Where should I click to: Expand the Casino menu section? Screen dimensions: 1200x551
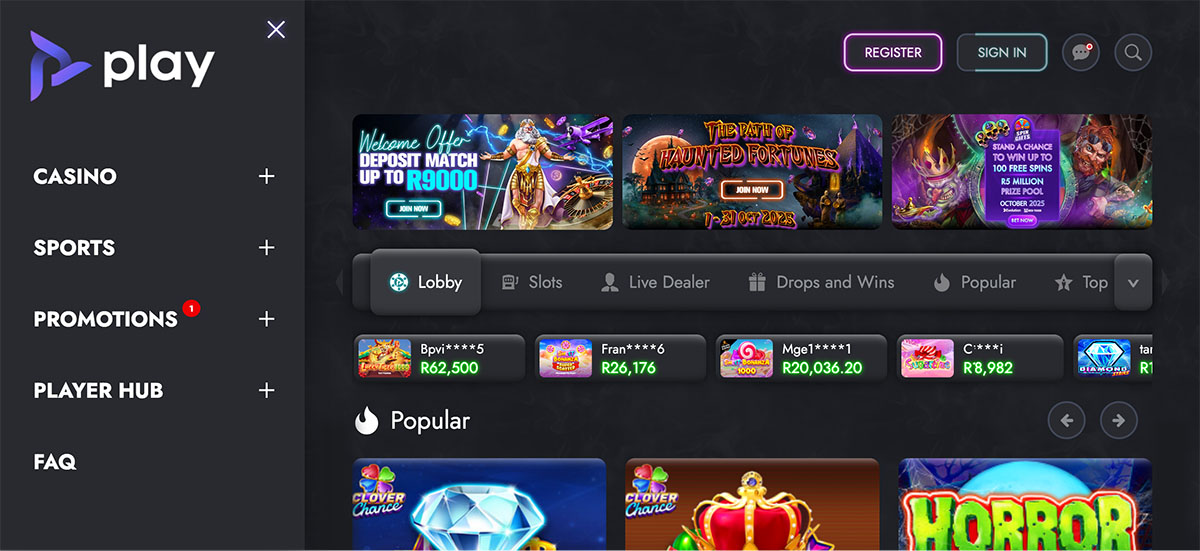pos(266,176)
